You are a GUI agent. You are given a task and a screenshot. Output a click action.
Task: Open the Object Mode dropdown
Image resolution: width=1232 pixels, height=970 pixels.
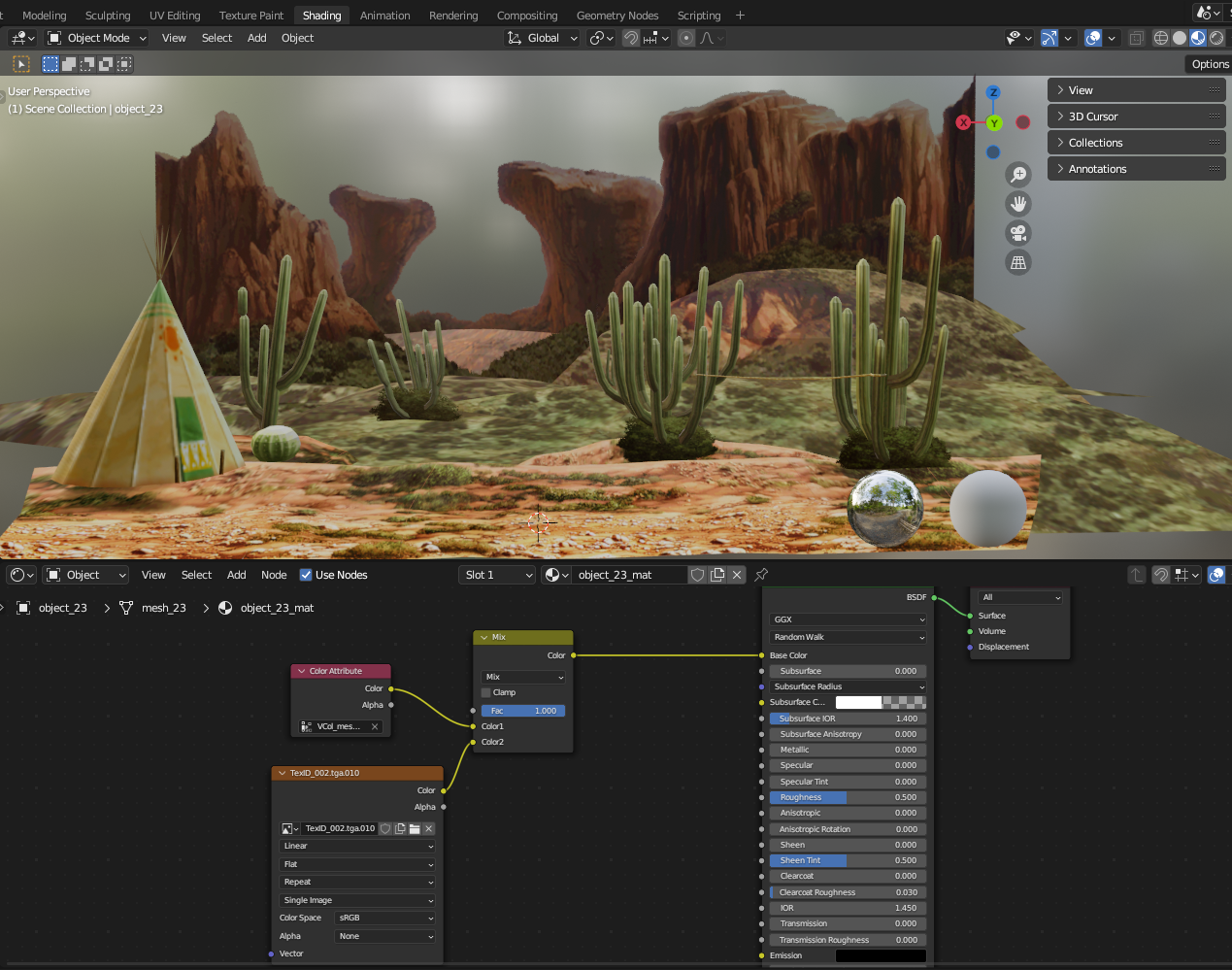(97, 38)
